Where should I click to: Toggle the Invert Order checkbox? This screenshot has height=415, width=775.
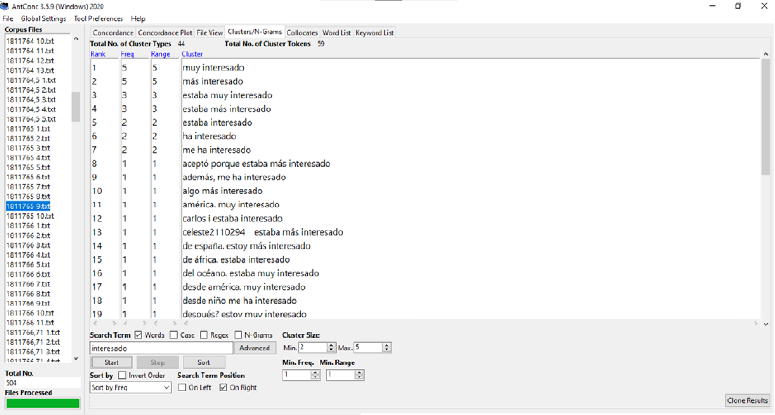click(x=122, y=375)
